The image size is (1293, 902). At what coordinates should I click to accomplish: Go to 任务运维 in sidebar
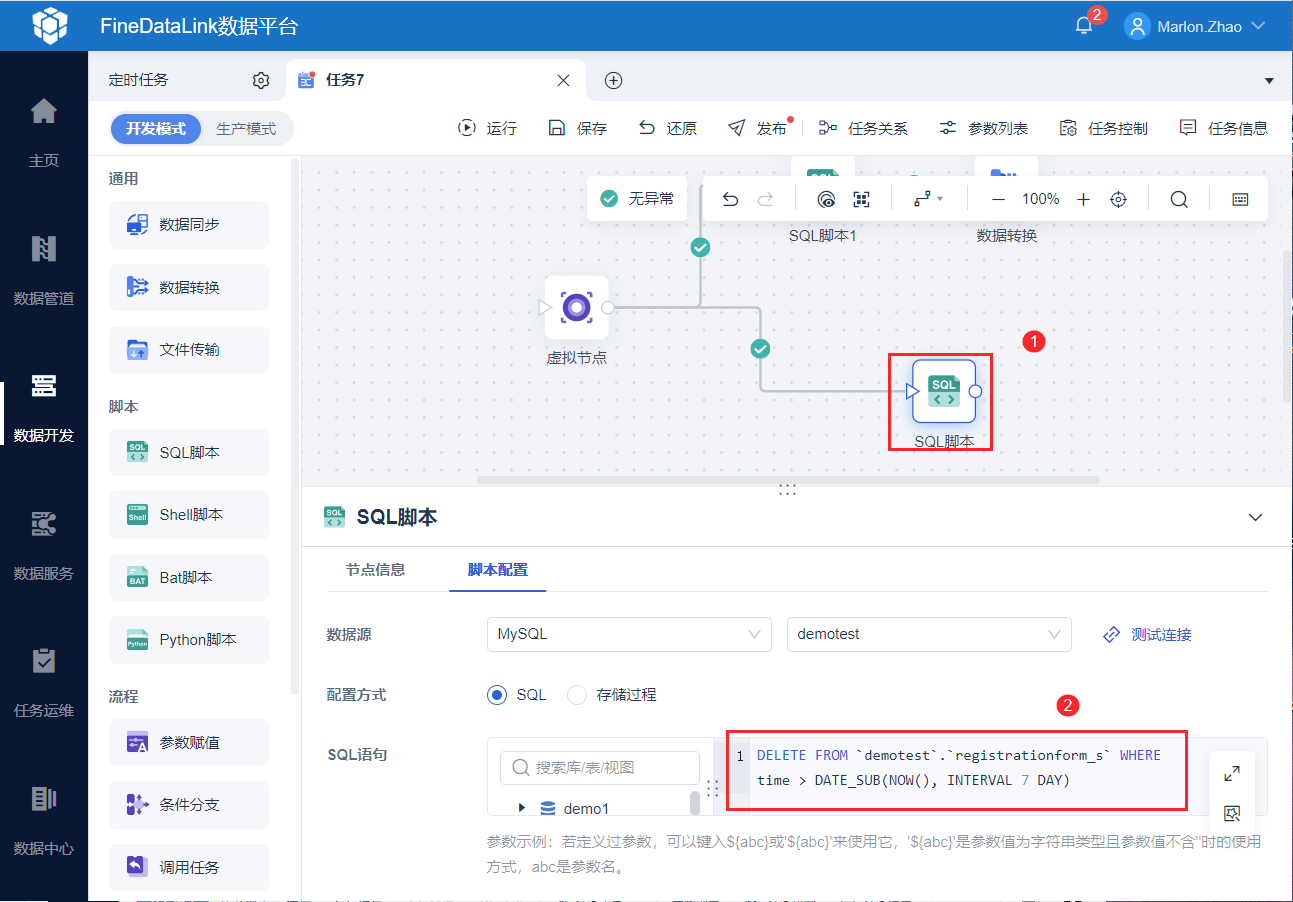click(44, 684)
